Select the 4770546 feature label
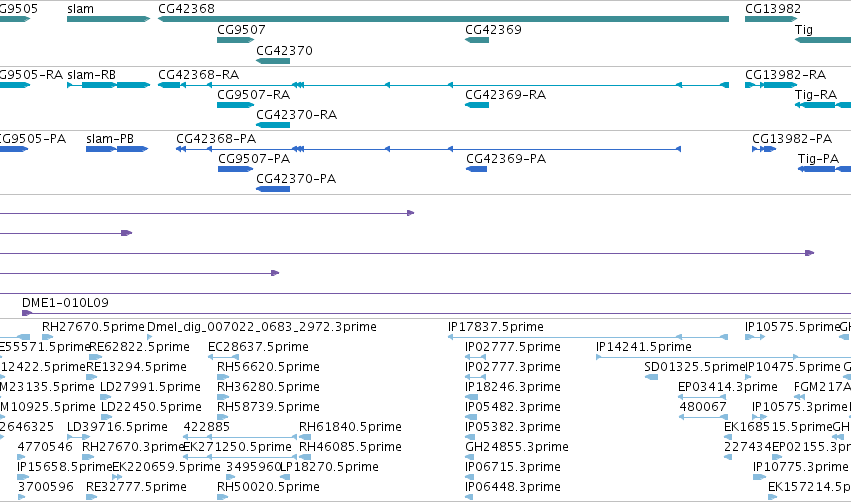The image size is (851, 502). point(45,448)
